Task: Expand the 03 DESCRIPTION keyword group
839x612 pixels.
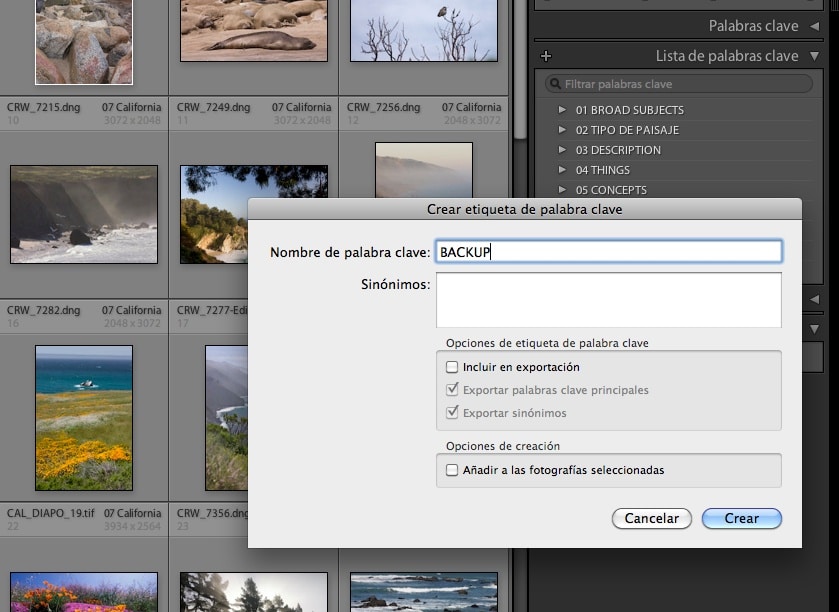Action: [562, 150]
